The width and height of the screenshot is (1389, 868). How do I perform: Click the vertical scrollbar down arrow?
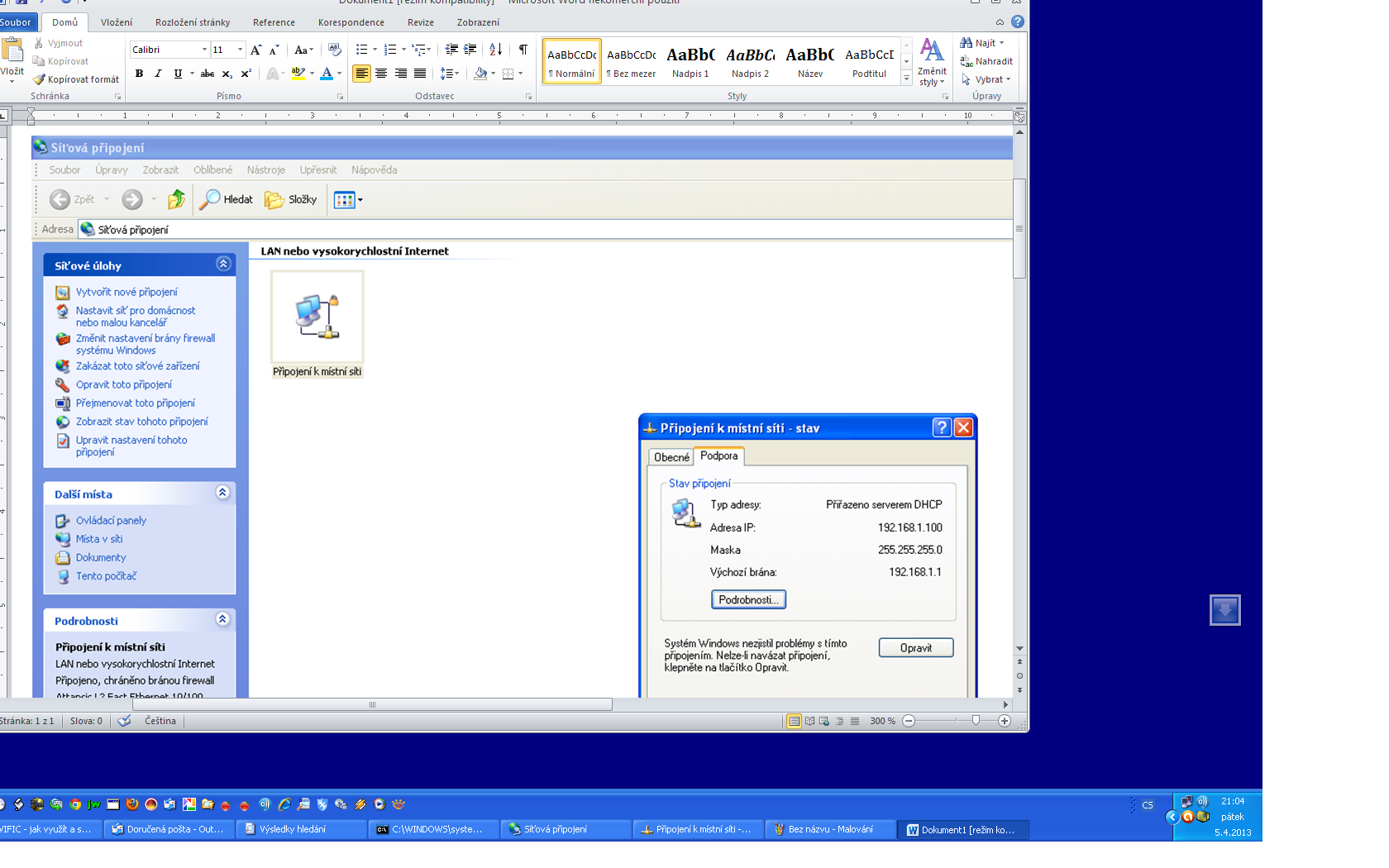tap(1019, 648)
